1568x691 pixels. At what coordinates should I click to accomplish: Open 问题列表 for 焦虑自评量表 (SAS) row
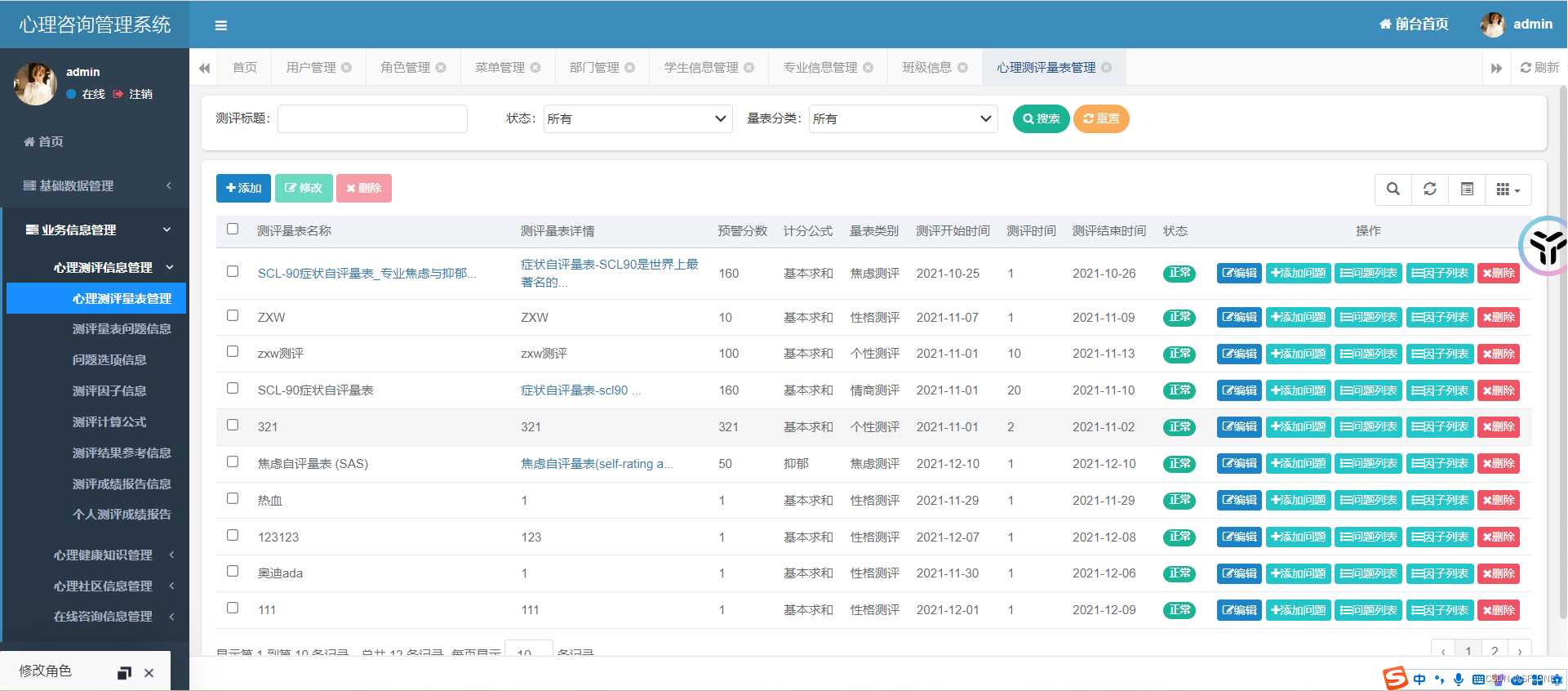tap(1368, 463)
